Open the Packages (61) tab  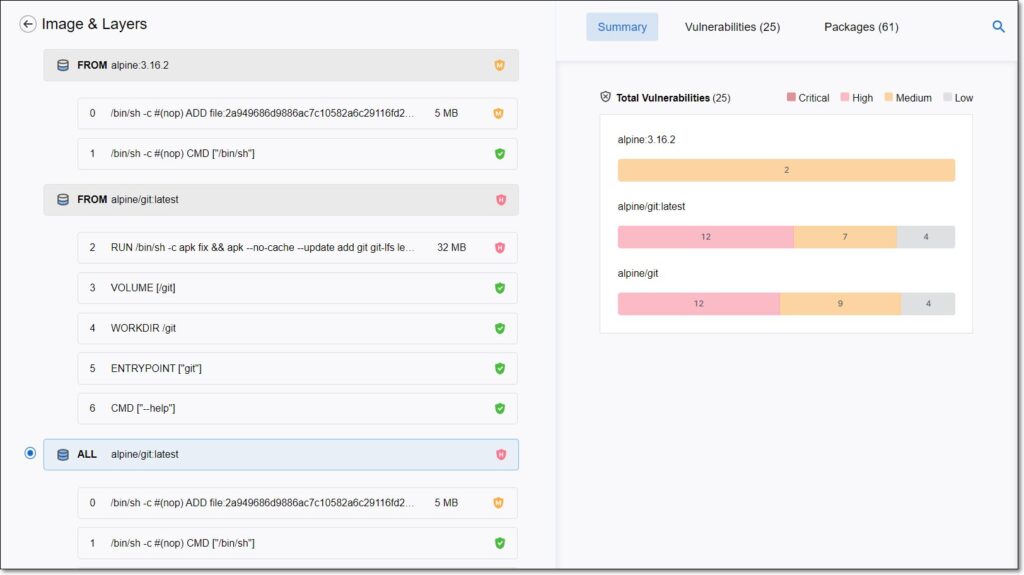tap(861, 27)
